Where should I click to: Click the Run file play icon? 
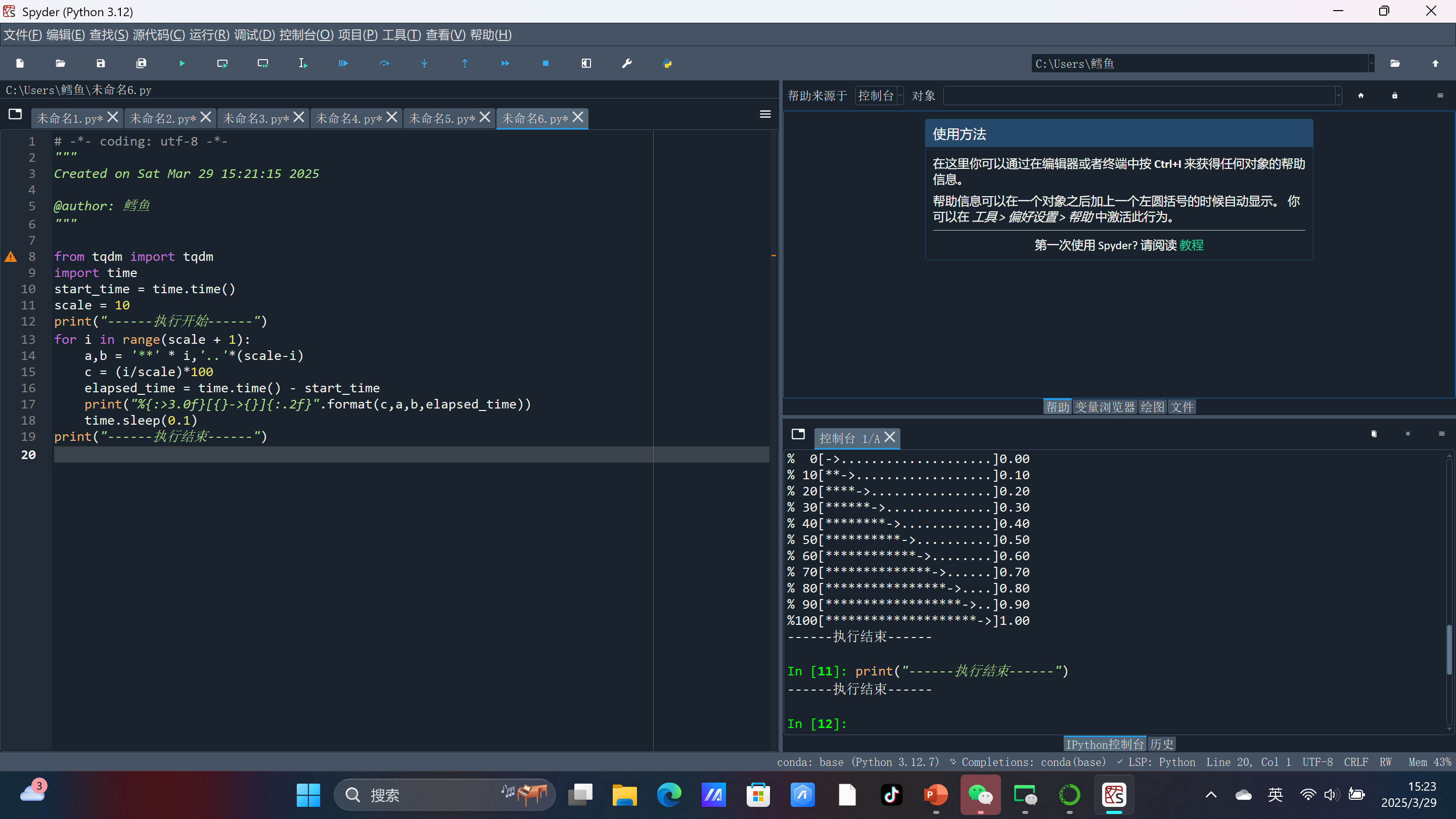pyautogui.click(x=182, y=63)
